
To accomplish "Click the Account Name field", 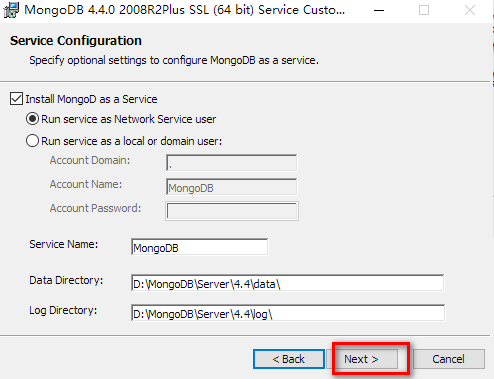I will (x=231, y=187).
